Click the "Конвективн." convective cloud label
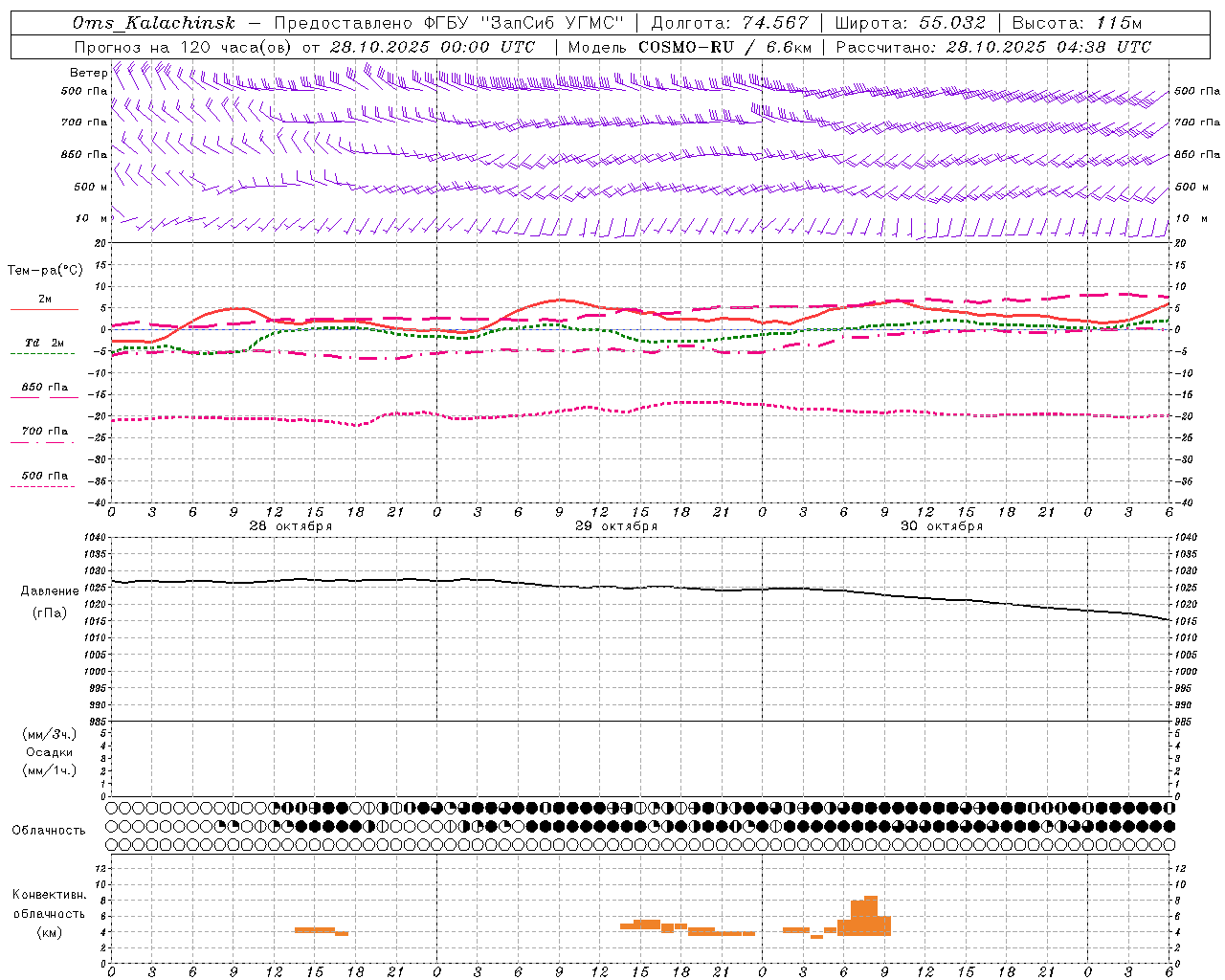The height and width of the screenshot is (980, 1225). pyautogui.click(x=50, y=895)
